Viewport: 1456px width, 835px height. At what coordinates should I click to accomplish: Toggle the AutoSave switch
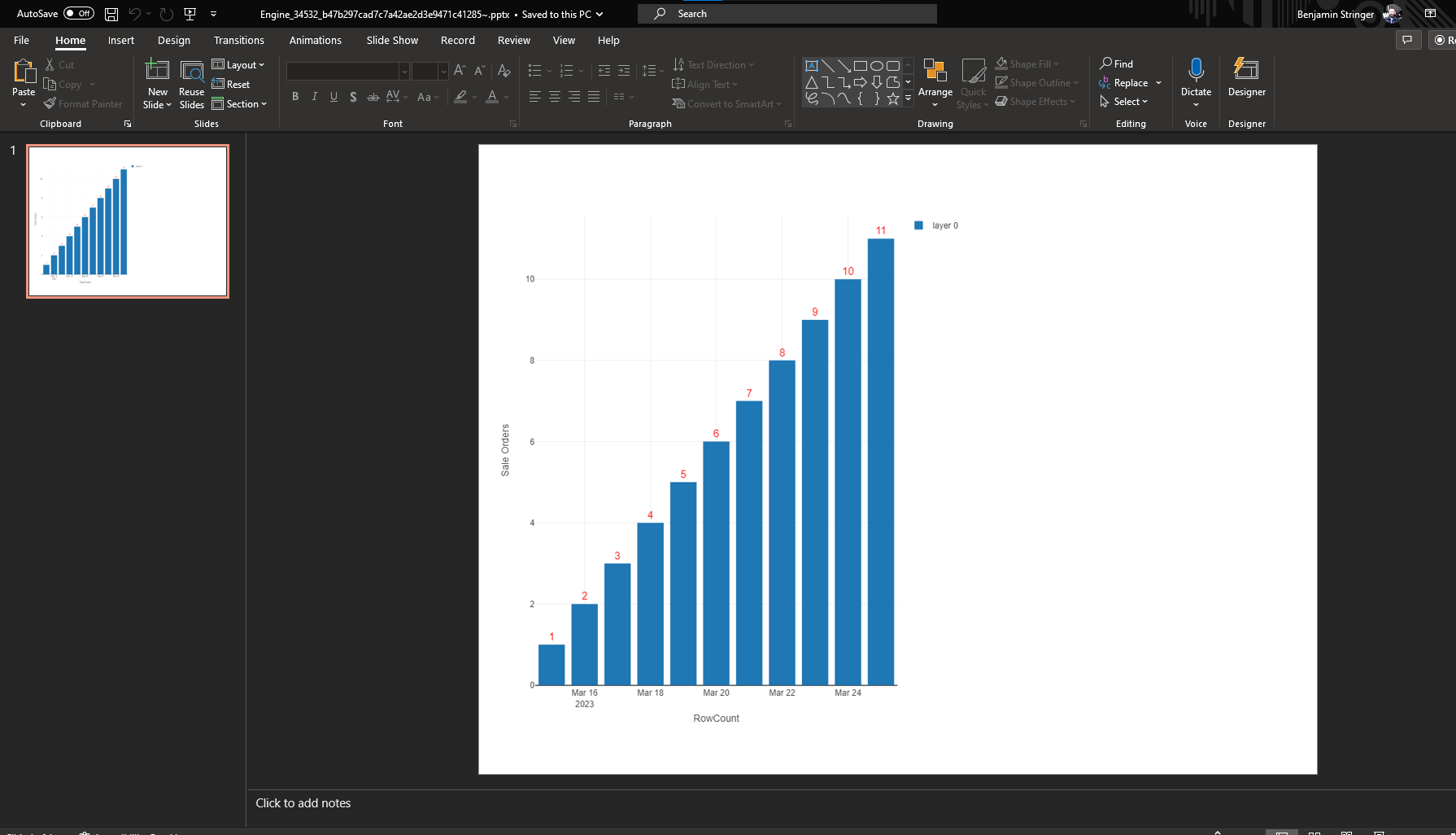click(79, 14)
